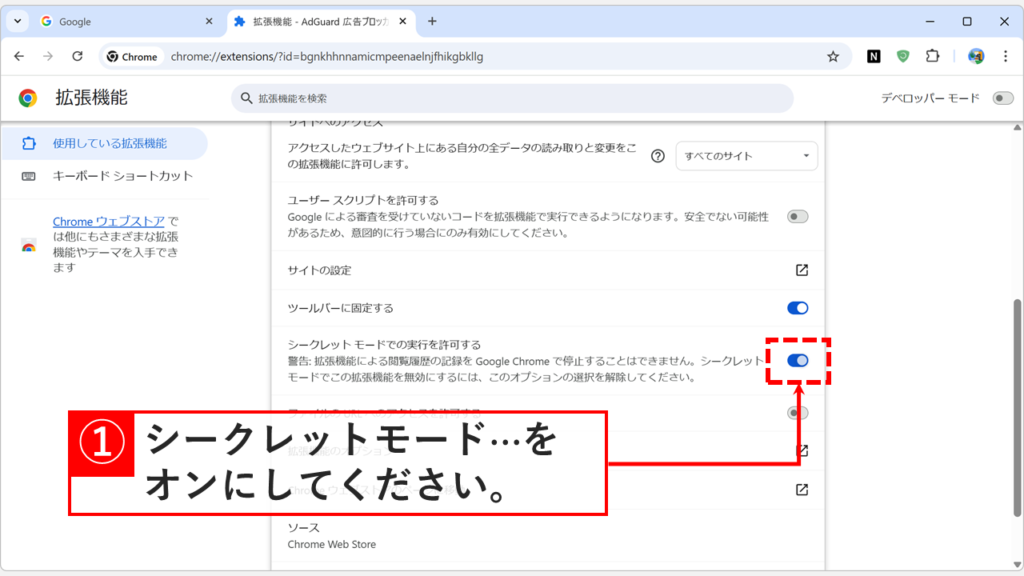The width and height of the screenshot is (1024, 576).
Task: Click the back navigation arrow
Action: tap(20, 56)
